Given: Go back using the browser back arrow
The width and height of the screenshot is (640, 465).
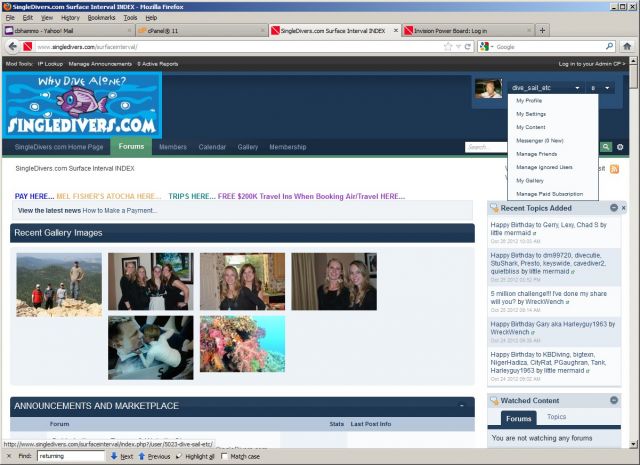Looking at the screenshot, I should click(13, 47).
